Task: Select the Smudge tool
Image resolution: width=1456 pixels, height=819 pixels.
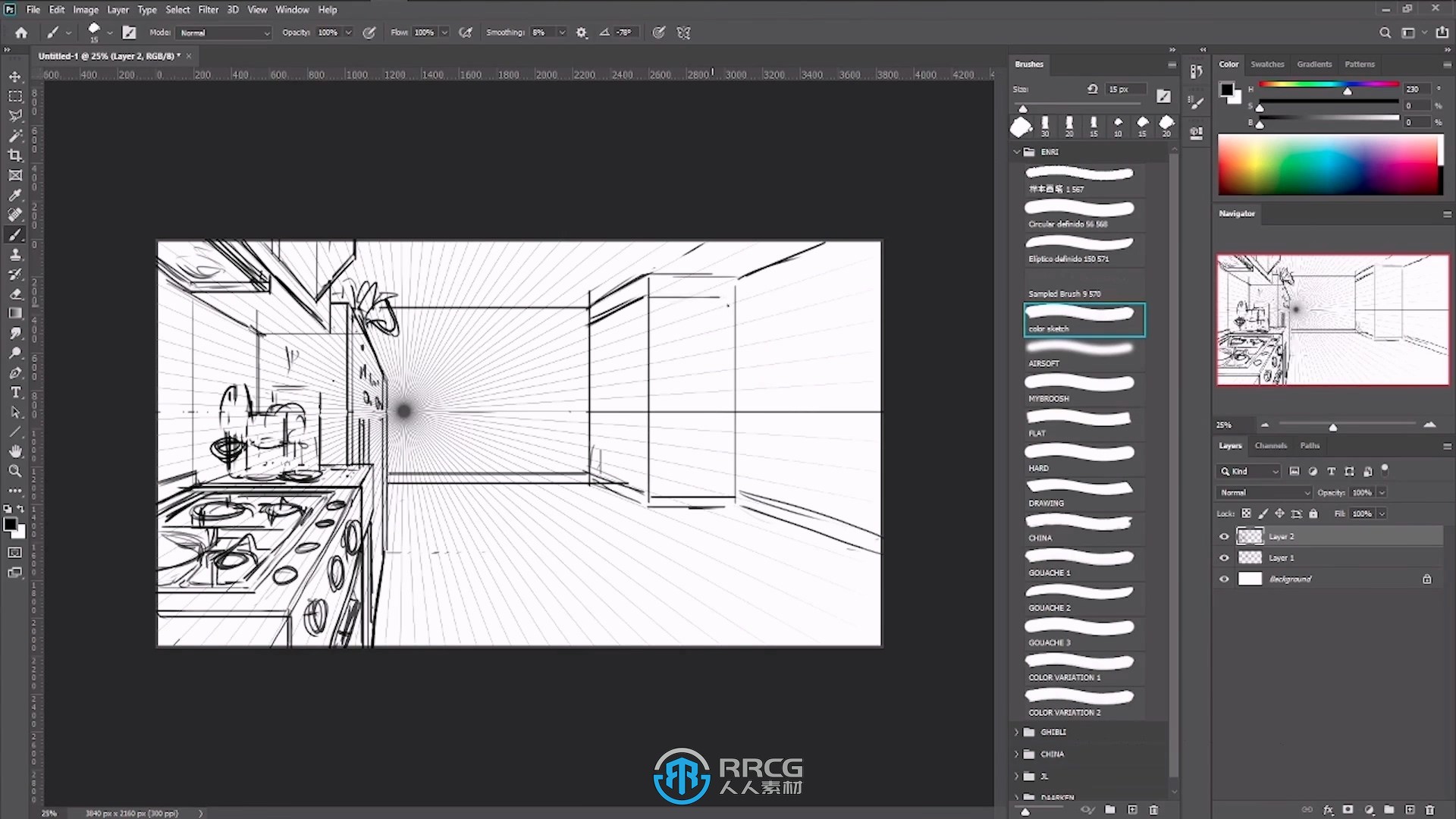Action: 15,333
